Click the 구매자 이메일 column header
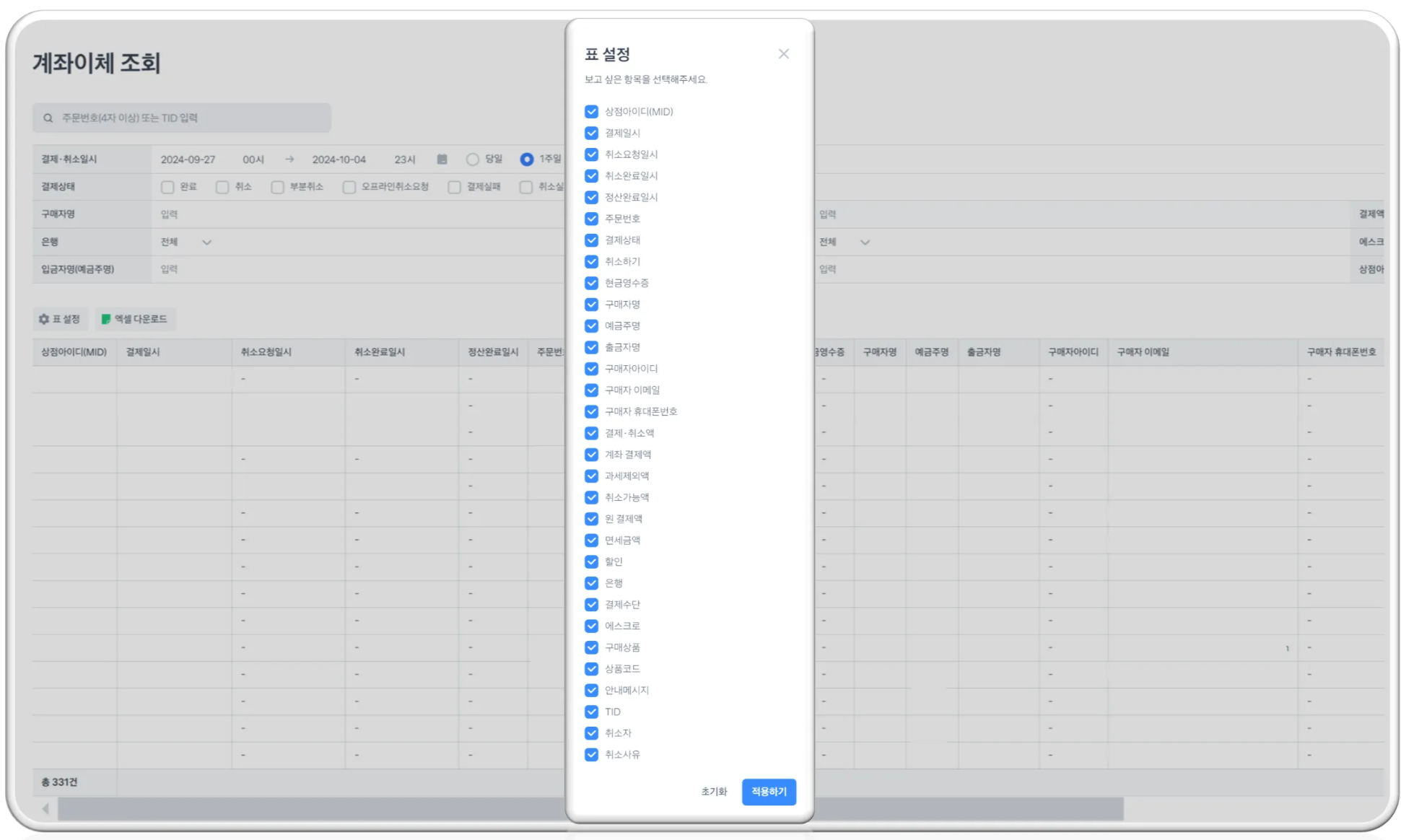 pyautogui.click(x=1143, y=352)
